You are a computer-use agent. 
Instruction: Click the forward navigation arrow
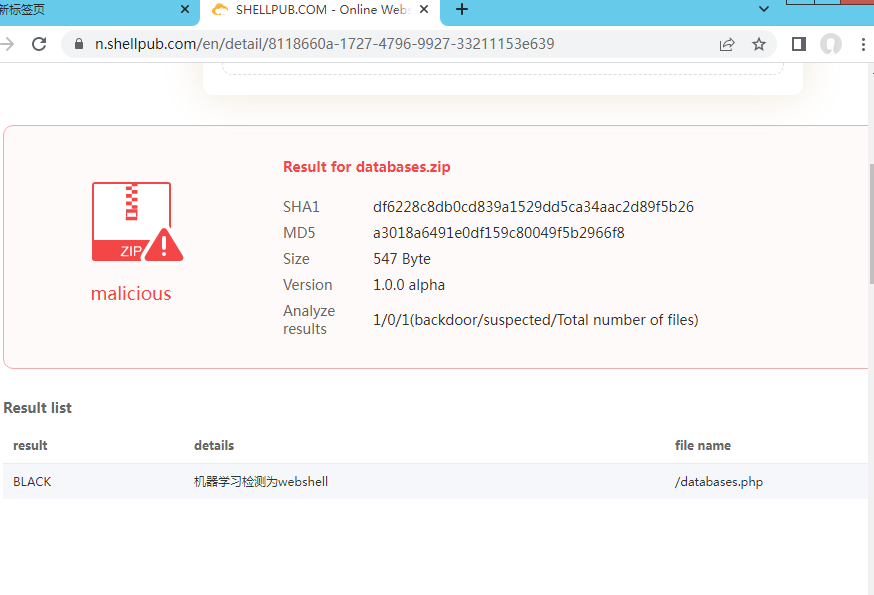tap(8, 44)
